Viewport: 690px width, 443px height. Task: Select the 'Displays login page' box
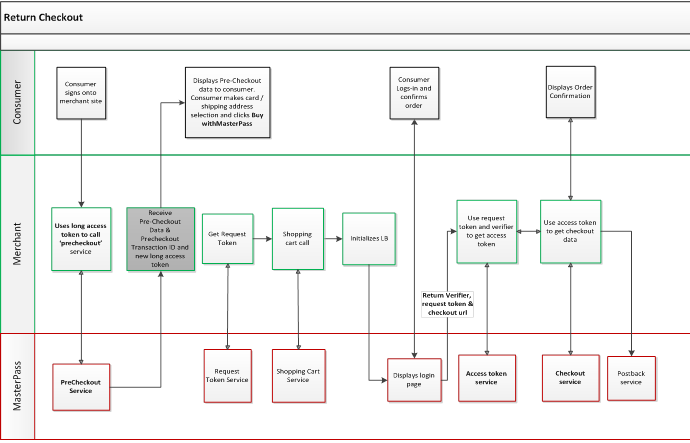click(x=414, y=380)
